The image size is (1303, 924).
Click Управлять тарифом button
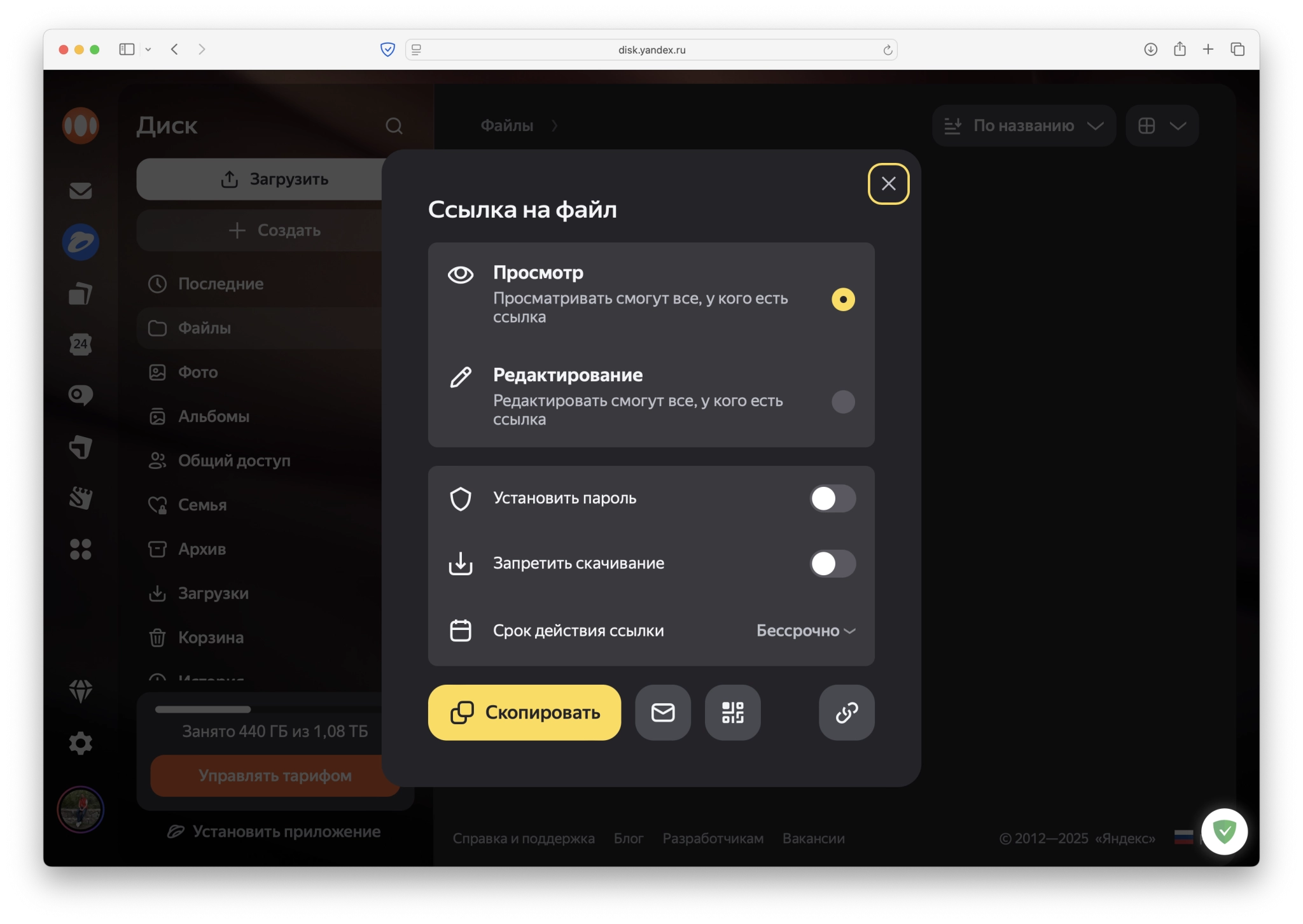coord(274,776)
